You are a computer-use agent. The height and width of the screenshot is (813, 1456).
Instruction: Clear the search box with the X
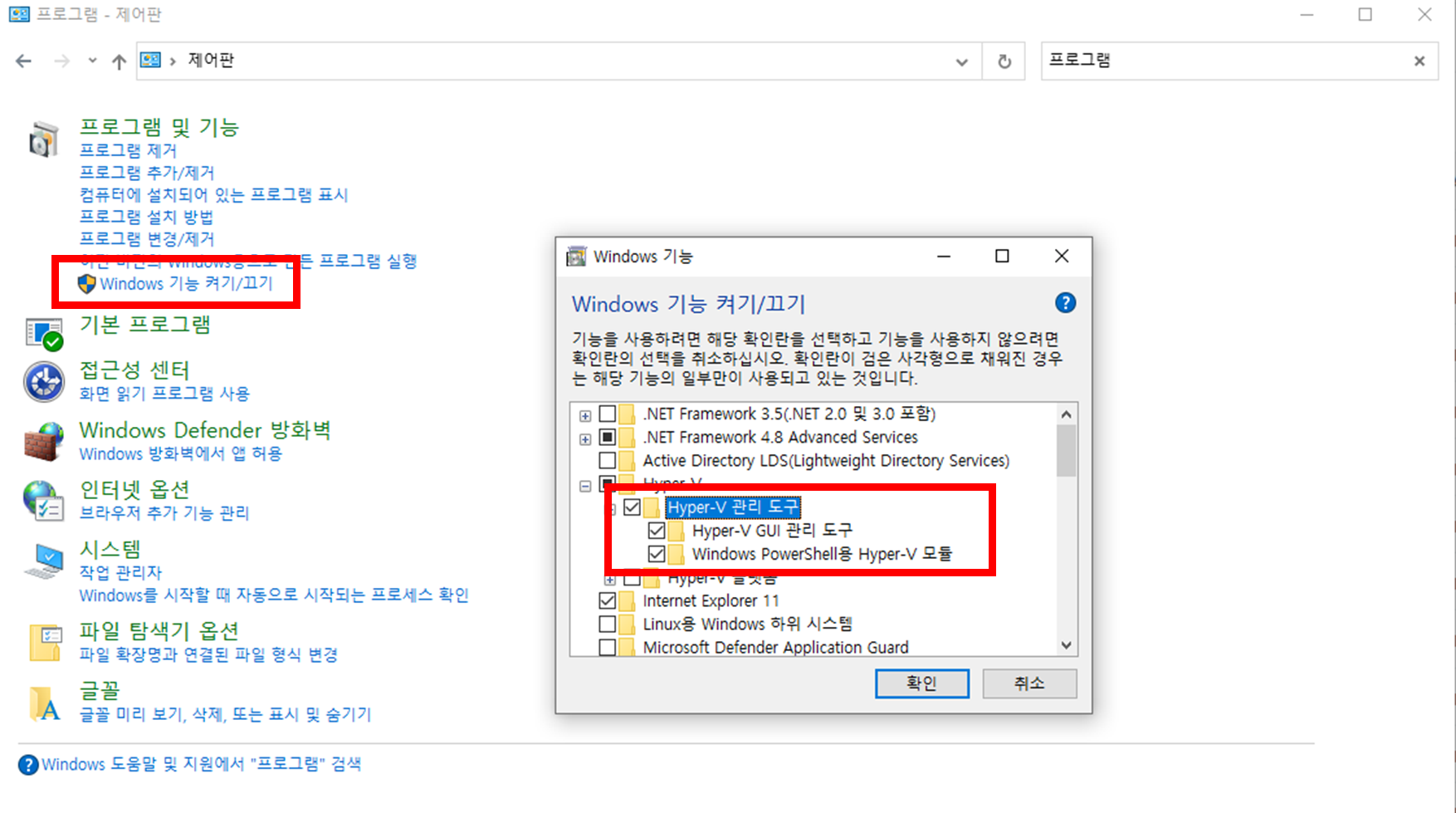(x=1419, y=61)
